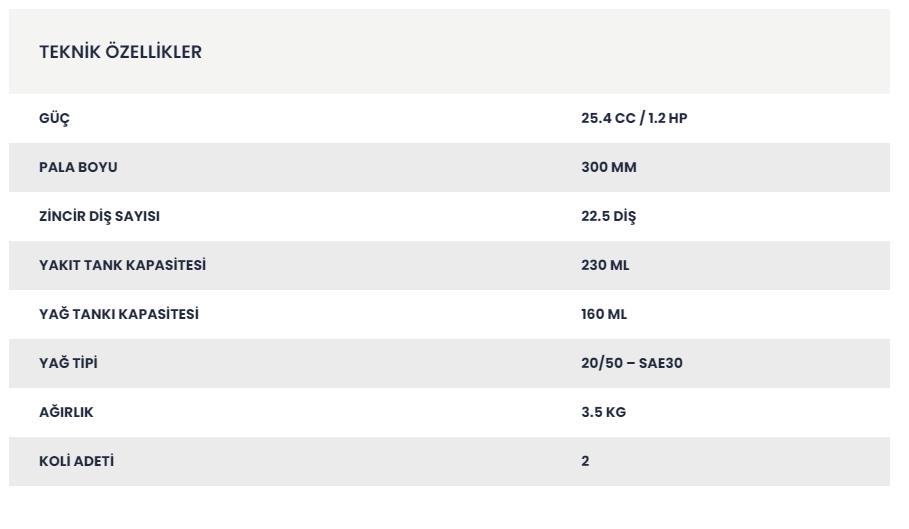Click empty space in the PALA BOYU row

pos(348,167)
